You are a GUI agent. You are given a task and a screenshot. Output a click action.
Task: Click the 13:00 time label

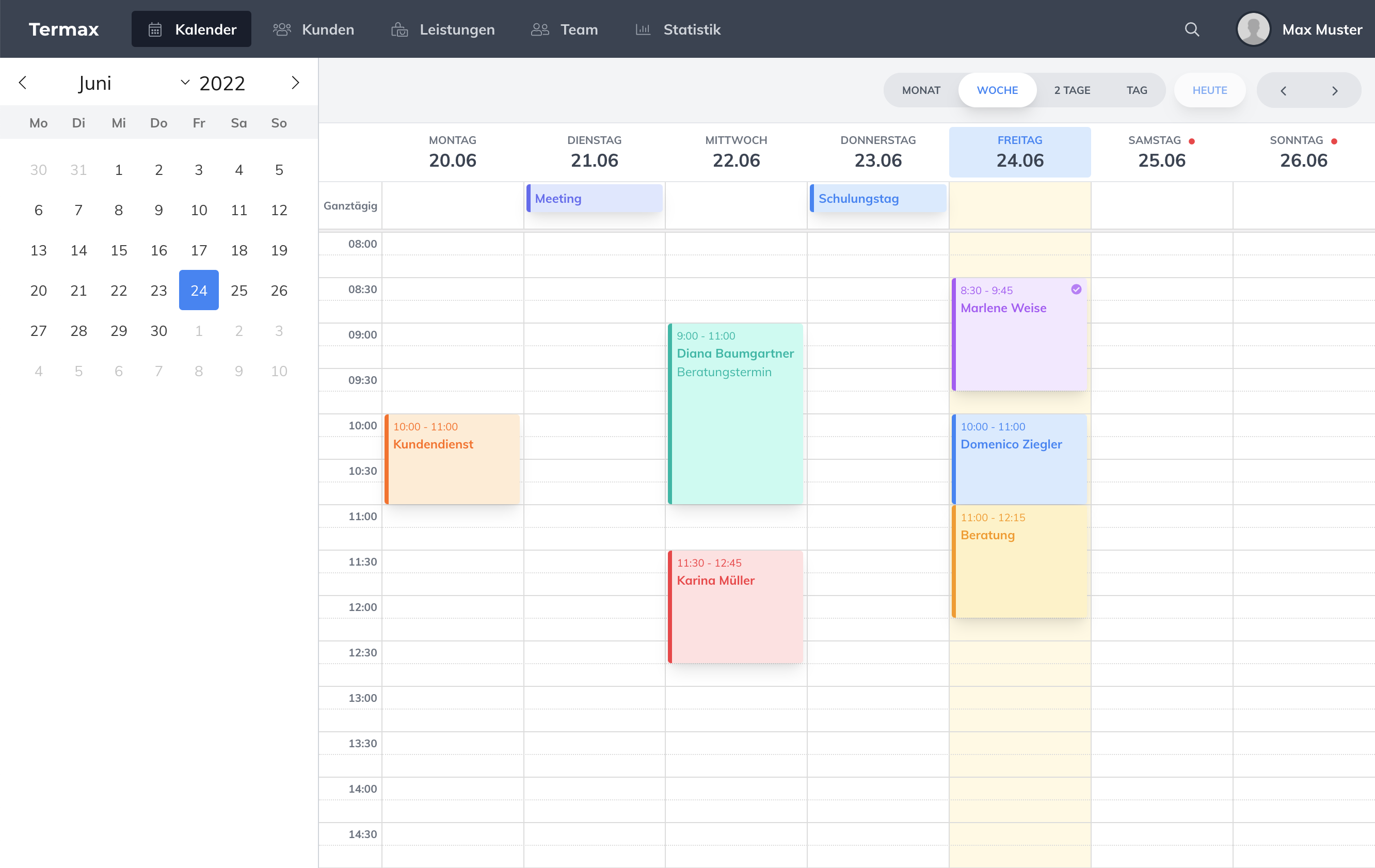[x=363, y=698]
